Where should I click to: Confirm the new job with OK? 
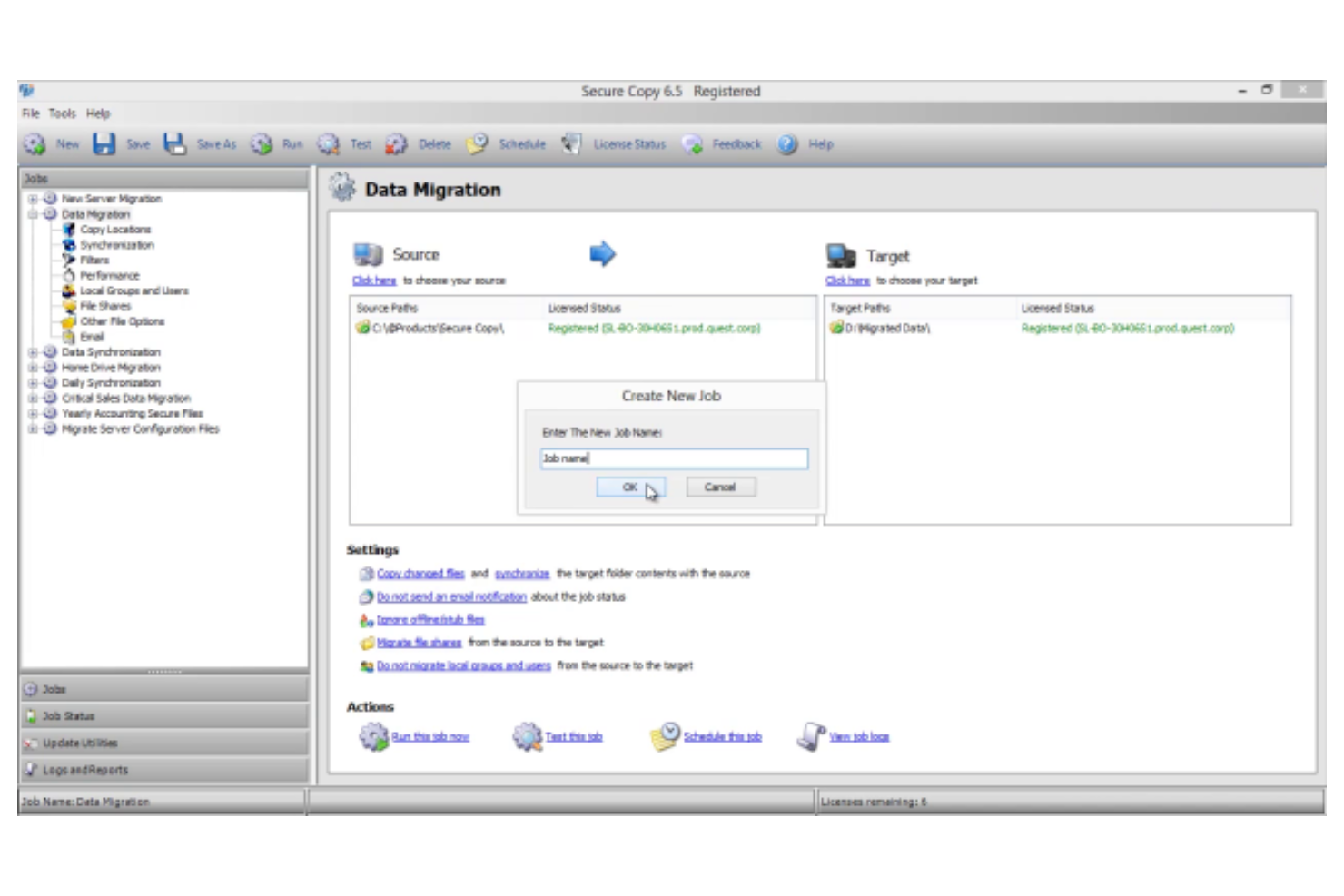[630, 487]
